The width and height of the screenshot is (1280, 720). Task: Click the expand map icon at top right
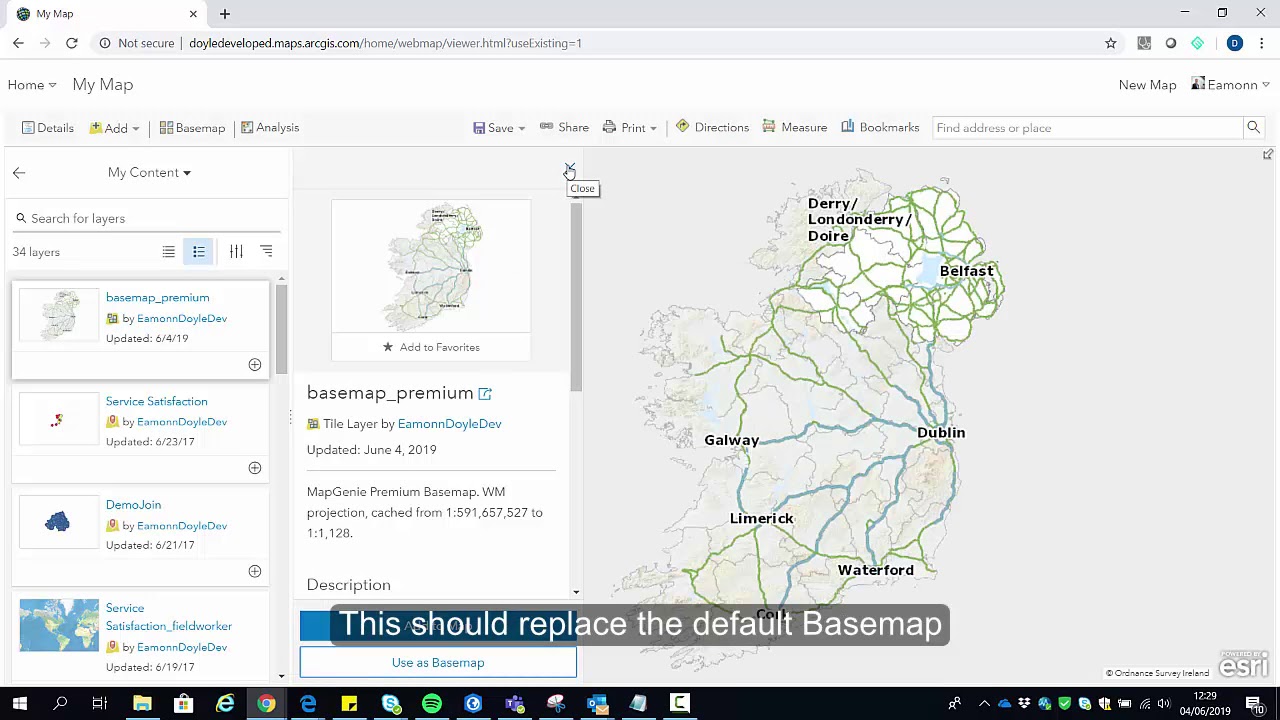tap(1267, 155)
